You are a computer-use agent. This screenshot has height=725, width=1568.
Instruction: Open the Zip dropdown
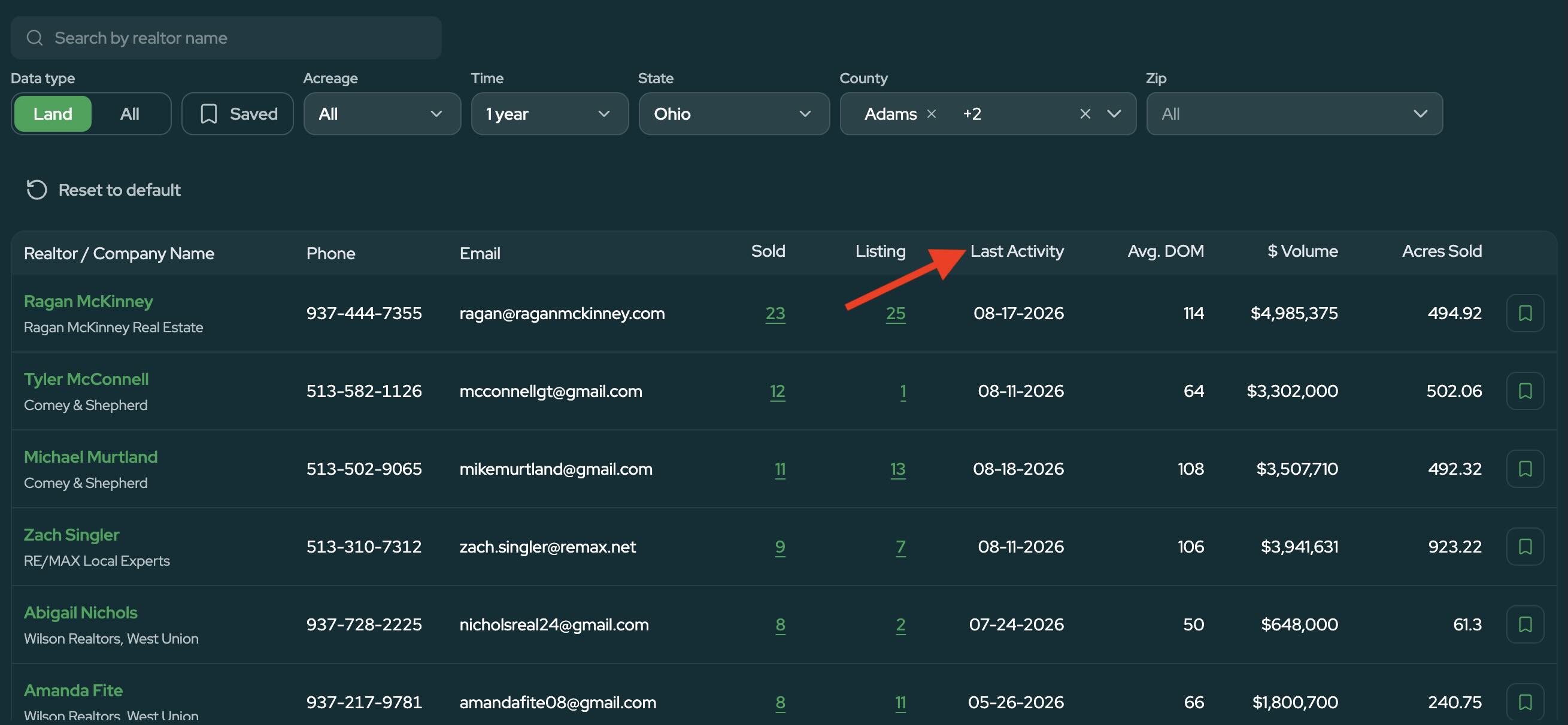(1295, 114)
